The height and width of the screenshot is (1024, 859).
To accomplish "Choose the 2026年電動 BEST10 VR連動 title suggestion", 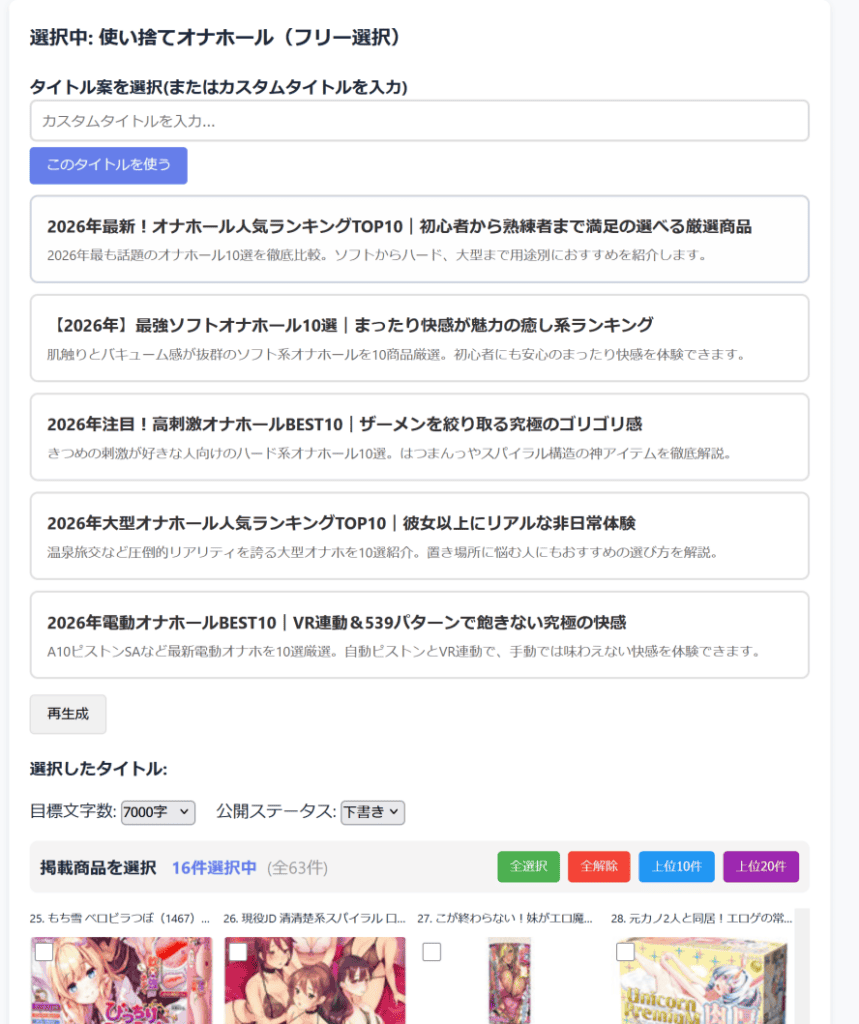I will point(419,635).
